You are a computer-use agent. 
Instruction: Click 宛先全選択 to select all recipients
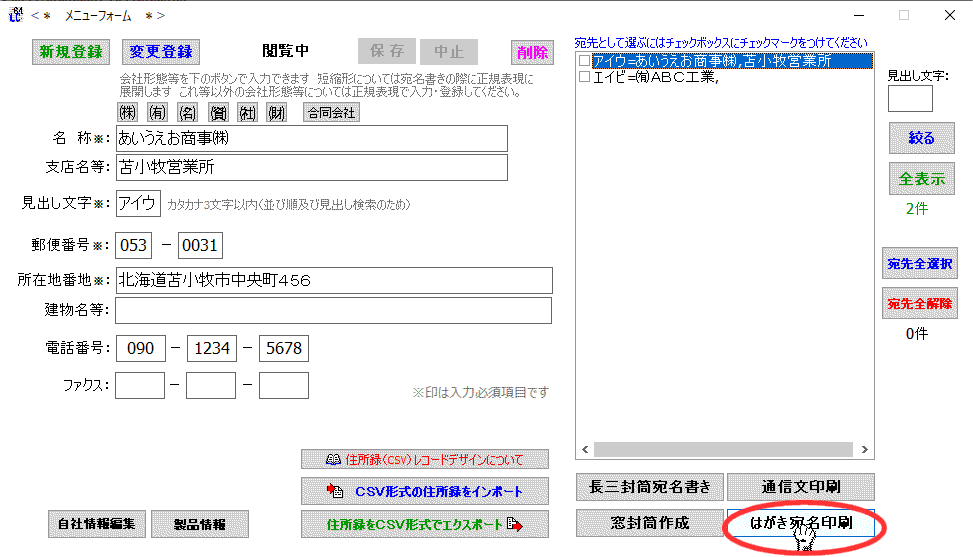pos(919,264)
